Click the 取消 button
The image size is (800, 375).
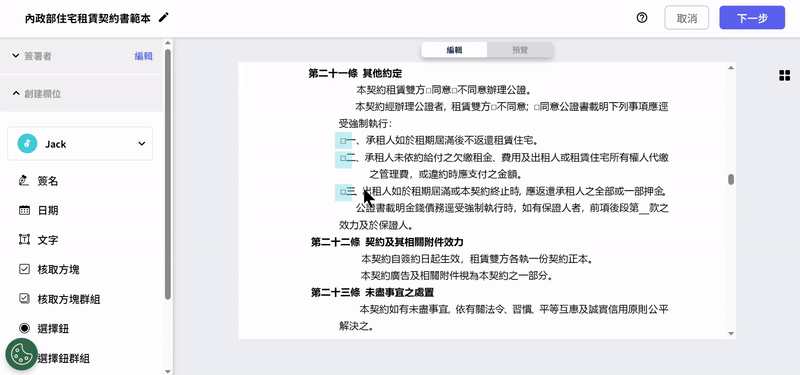pyautogui.click(x=687, y=18)
